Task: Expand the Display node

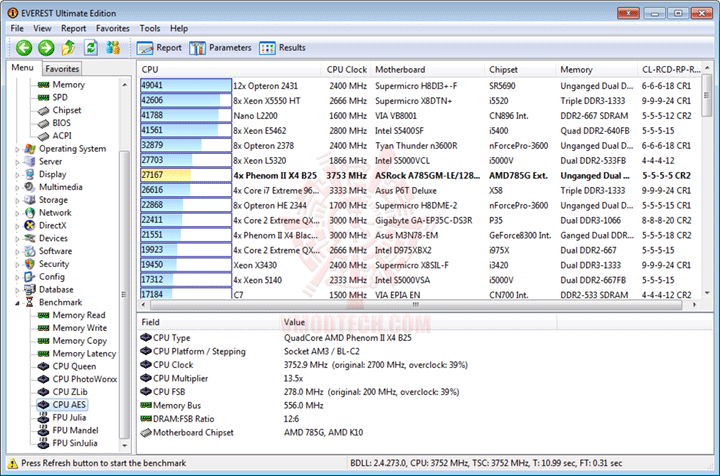Action: (x=17, y=175)
